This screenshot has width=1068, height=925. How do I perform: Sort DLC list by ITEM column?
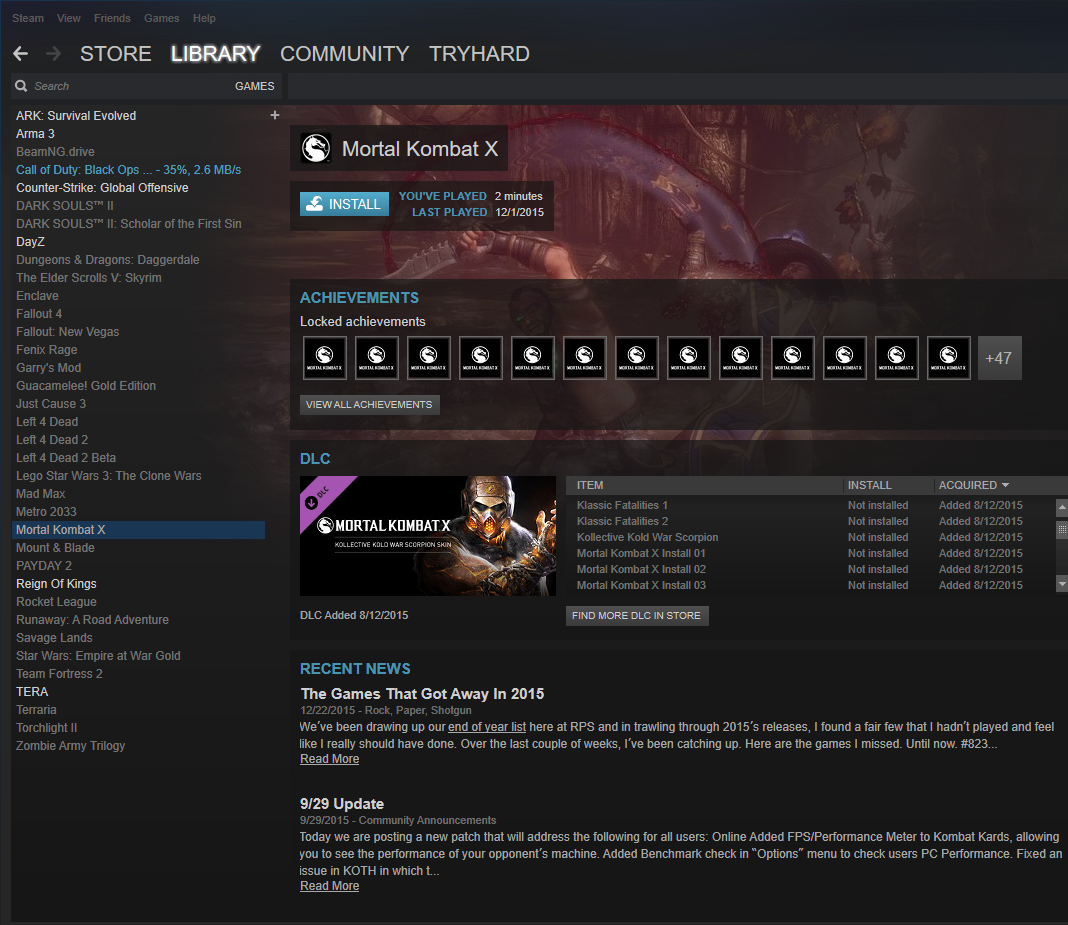(704, 485)
